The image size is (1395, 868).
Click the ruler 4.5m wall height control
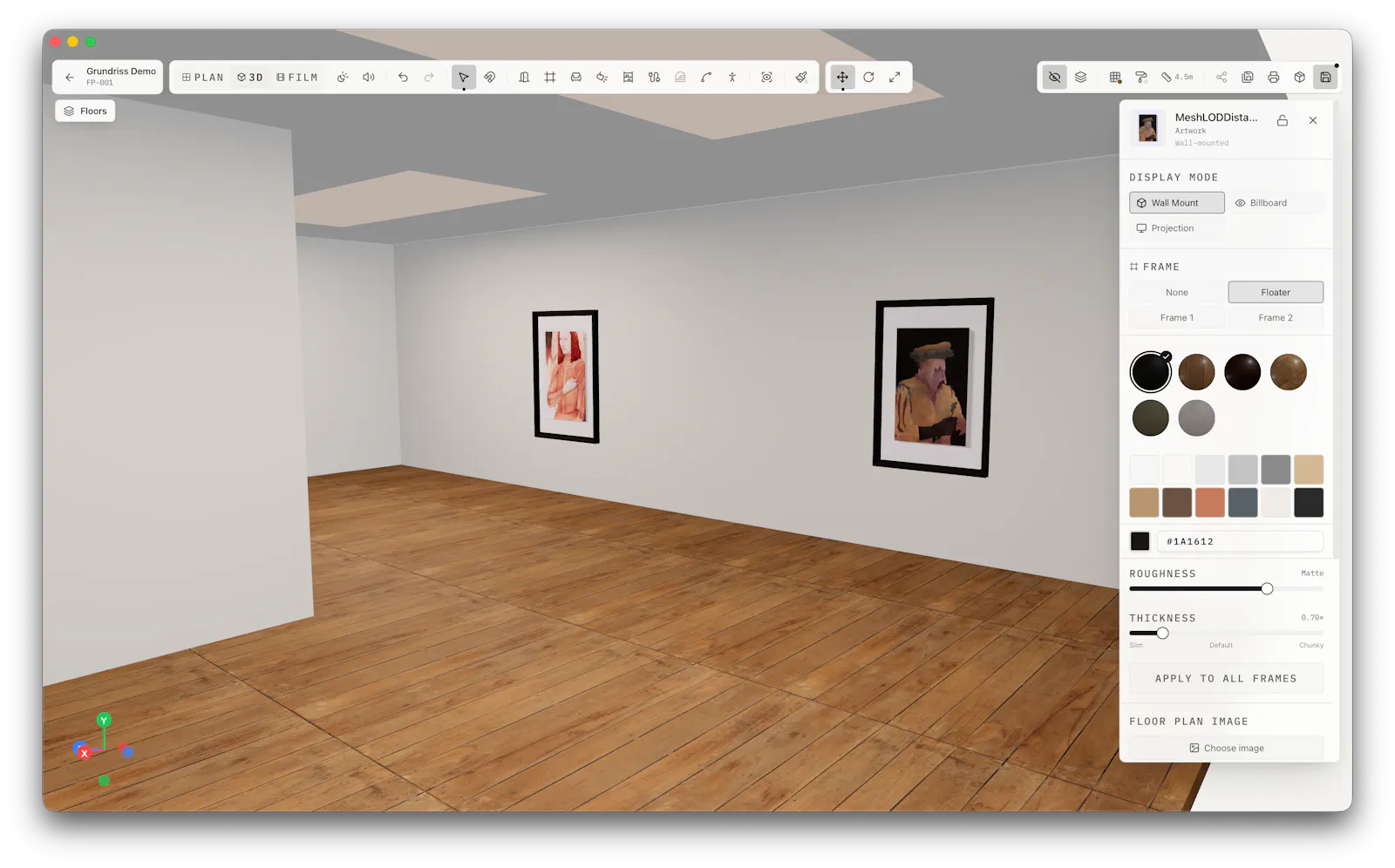[x=1177, y=78]
